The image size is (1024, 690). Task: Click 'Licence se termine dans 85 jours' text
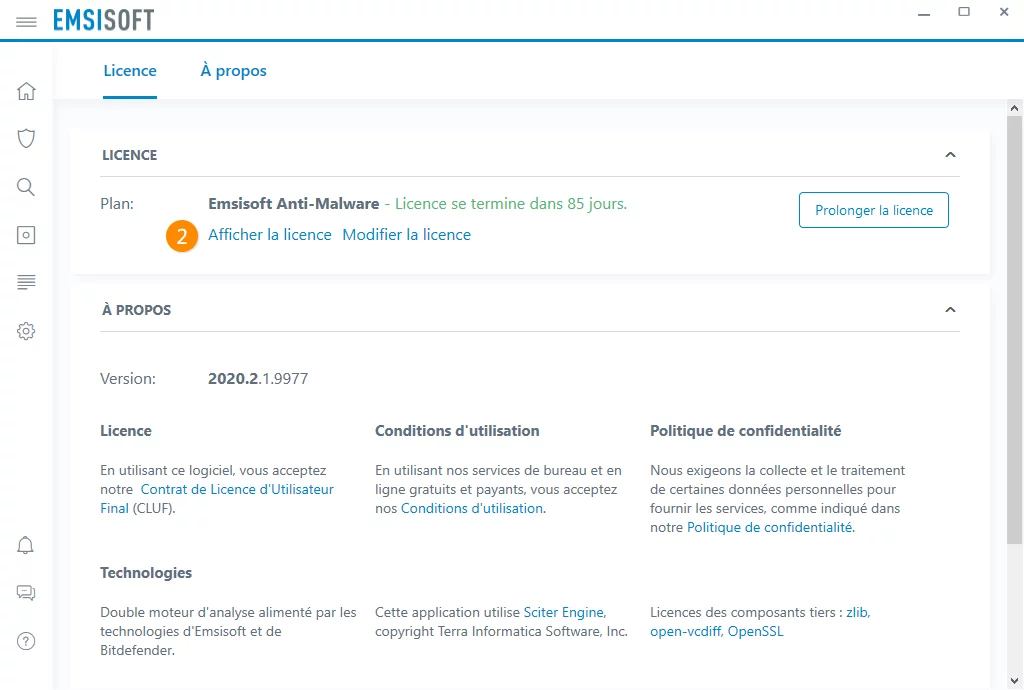pyautogui.click(x=511, y=204)
